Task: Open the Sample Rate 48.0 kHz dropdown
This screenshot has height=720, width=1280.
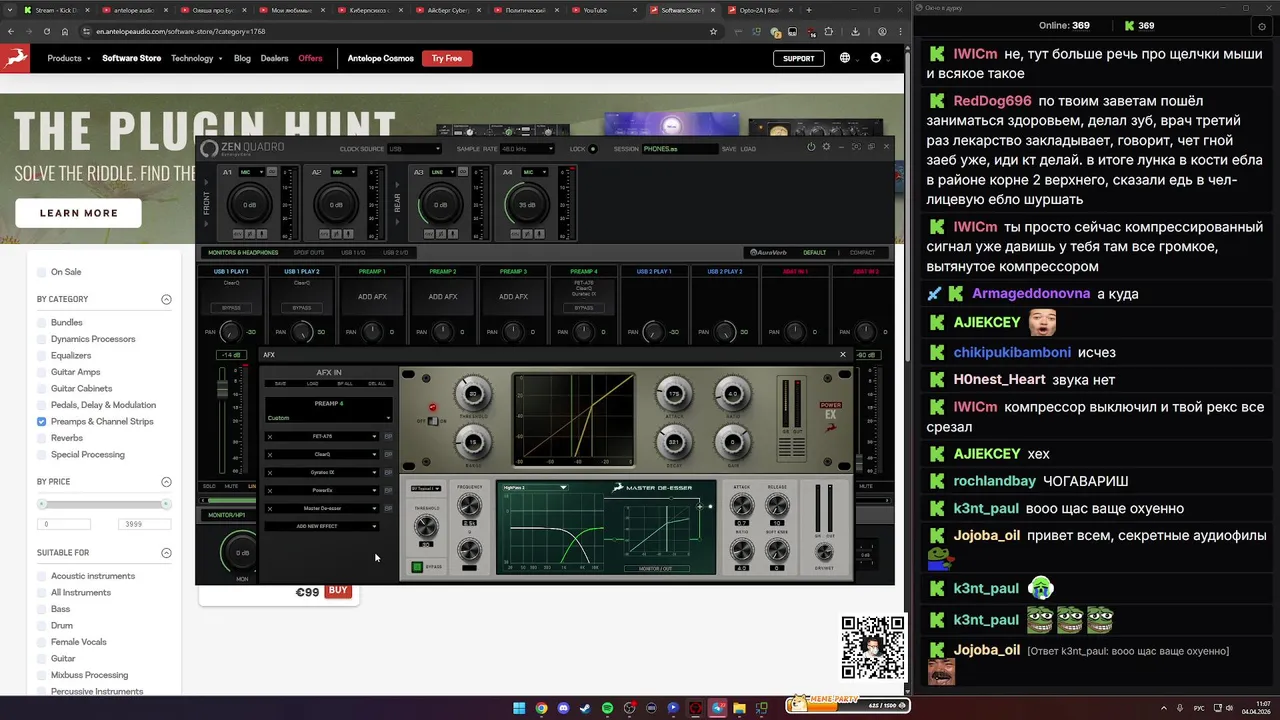Action: pos(527,149)
